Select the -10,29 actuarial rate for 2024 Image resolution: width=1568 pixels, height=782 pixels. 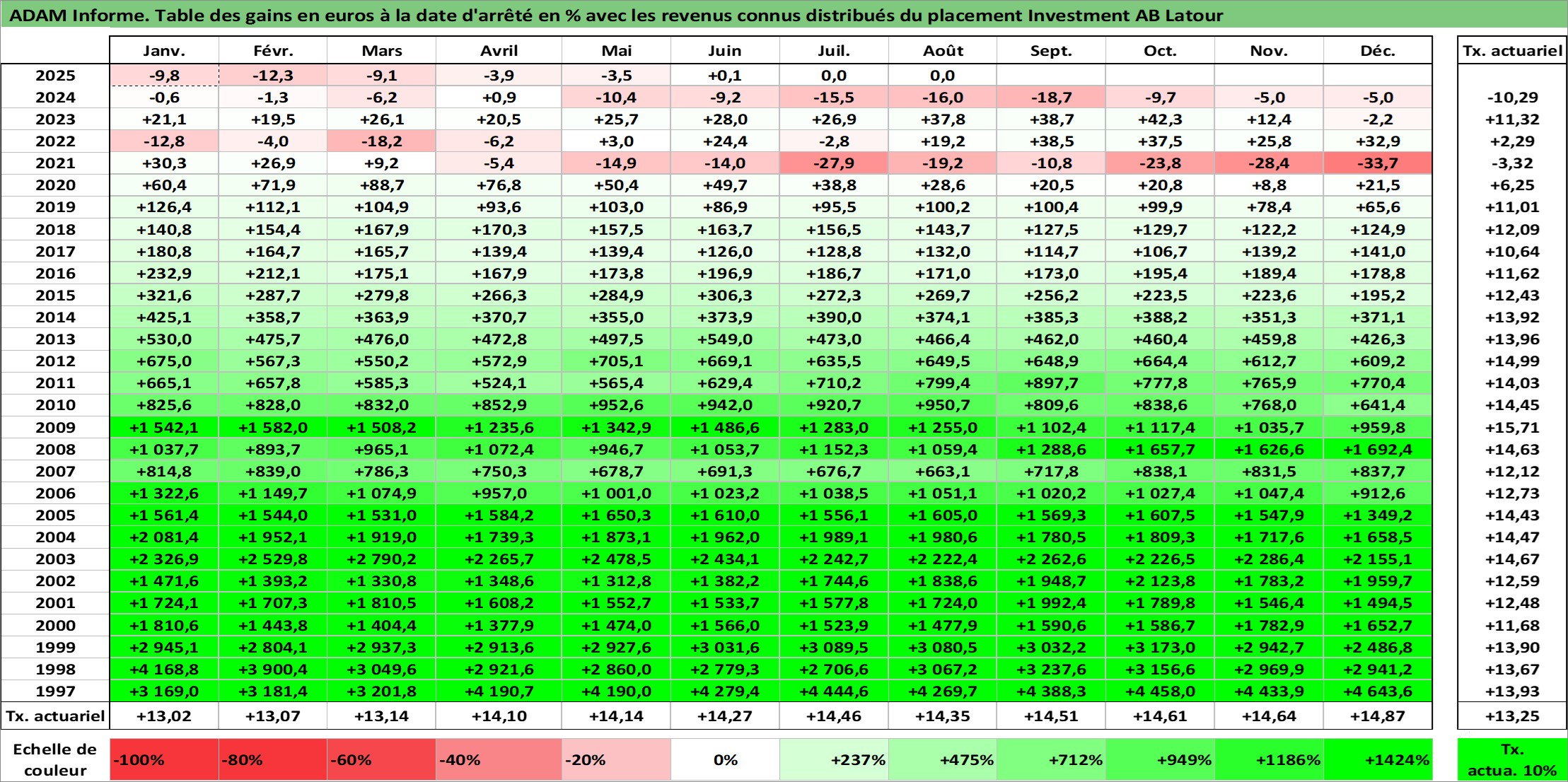pos(1512,98)
